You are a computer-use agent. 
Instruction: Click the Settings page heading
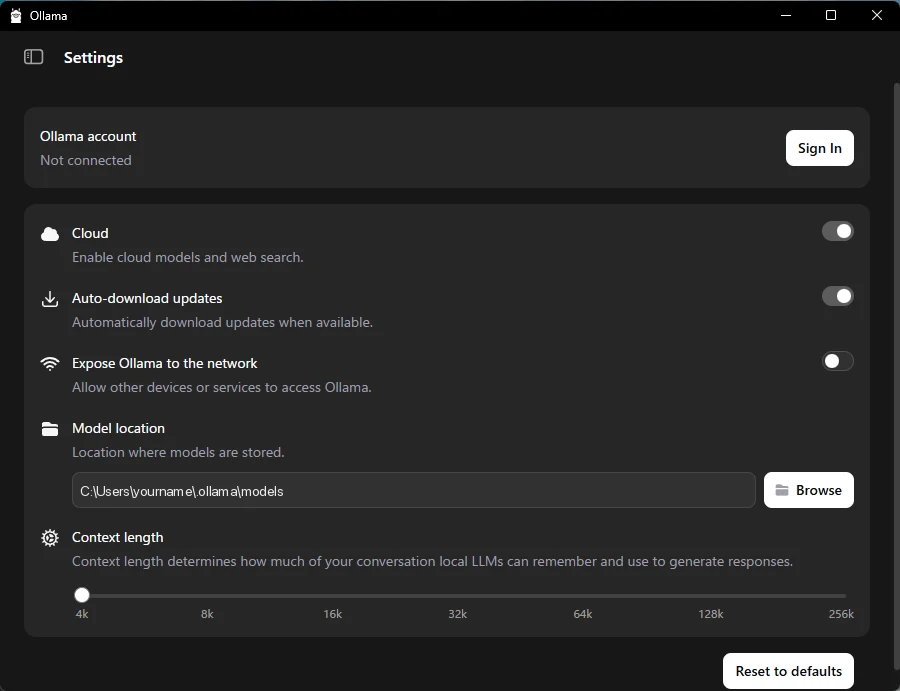[93, 58]
